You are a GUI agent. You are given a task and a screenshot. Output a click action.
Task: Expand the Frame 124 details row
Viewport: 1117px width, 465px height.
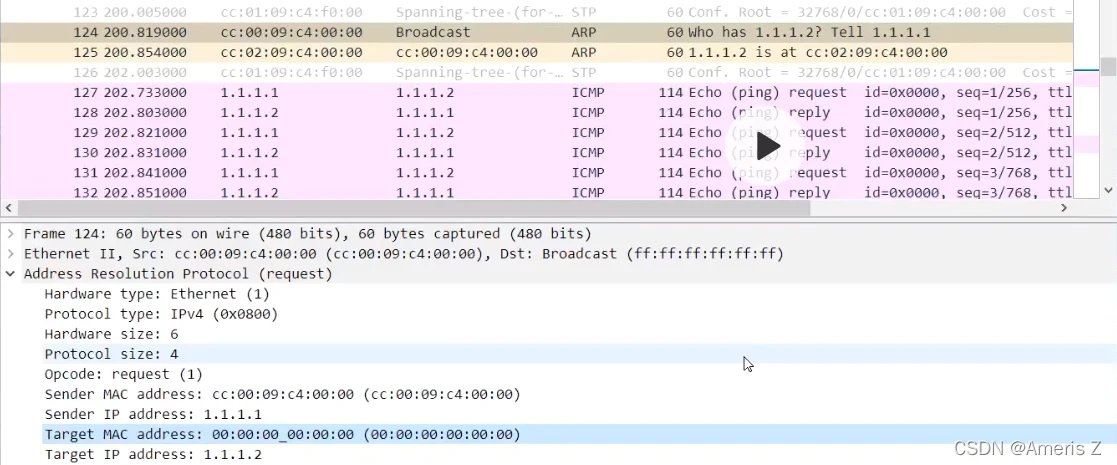pyautogui.click(x=11, y=234)
